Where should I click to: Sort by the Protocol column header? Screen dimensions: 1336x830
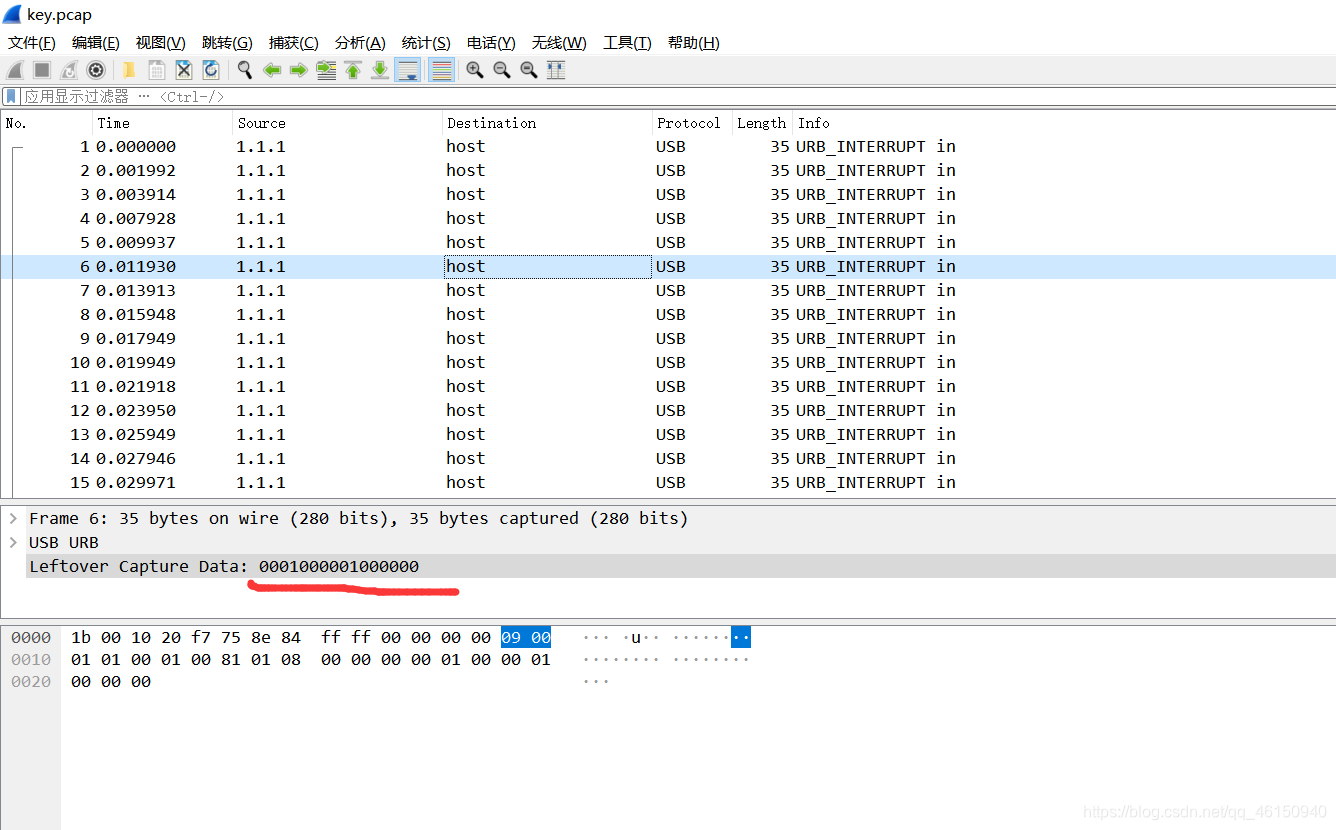(692, 123)
